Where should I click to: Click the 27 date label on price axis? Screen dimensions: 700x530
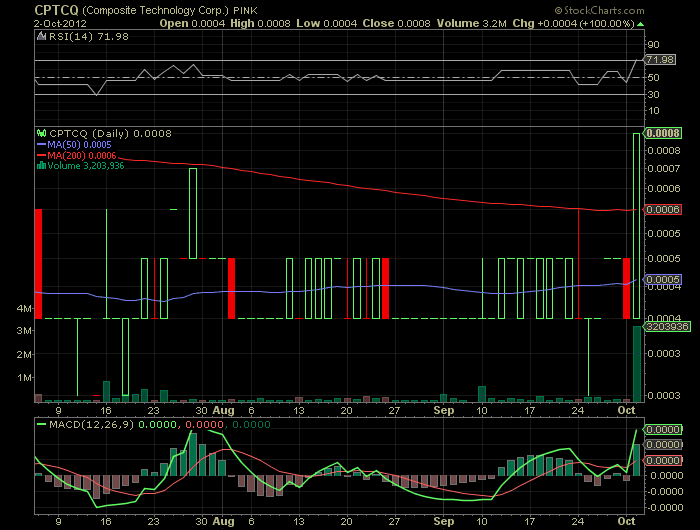pos(394,410)
